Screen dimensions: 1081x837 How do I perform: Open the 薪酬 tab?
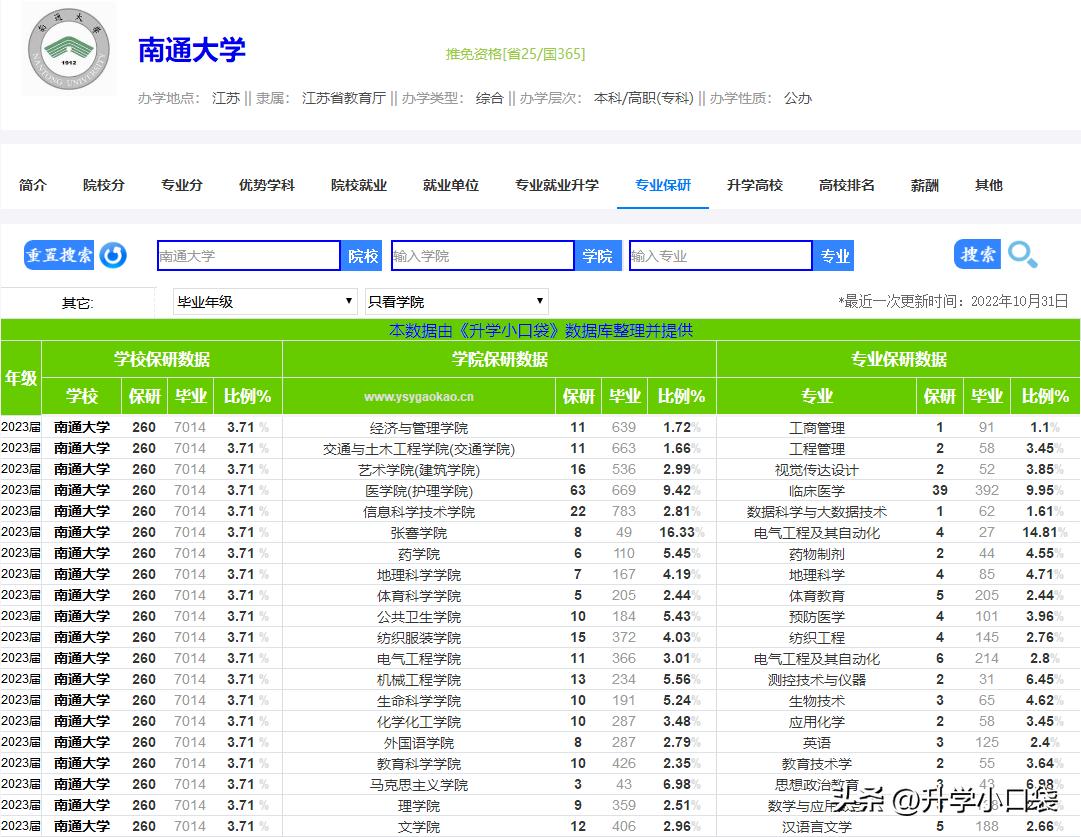tap(923, 185)
